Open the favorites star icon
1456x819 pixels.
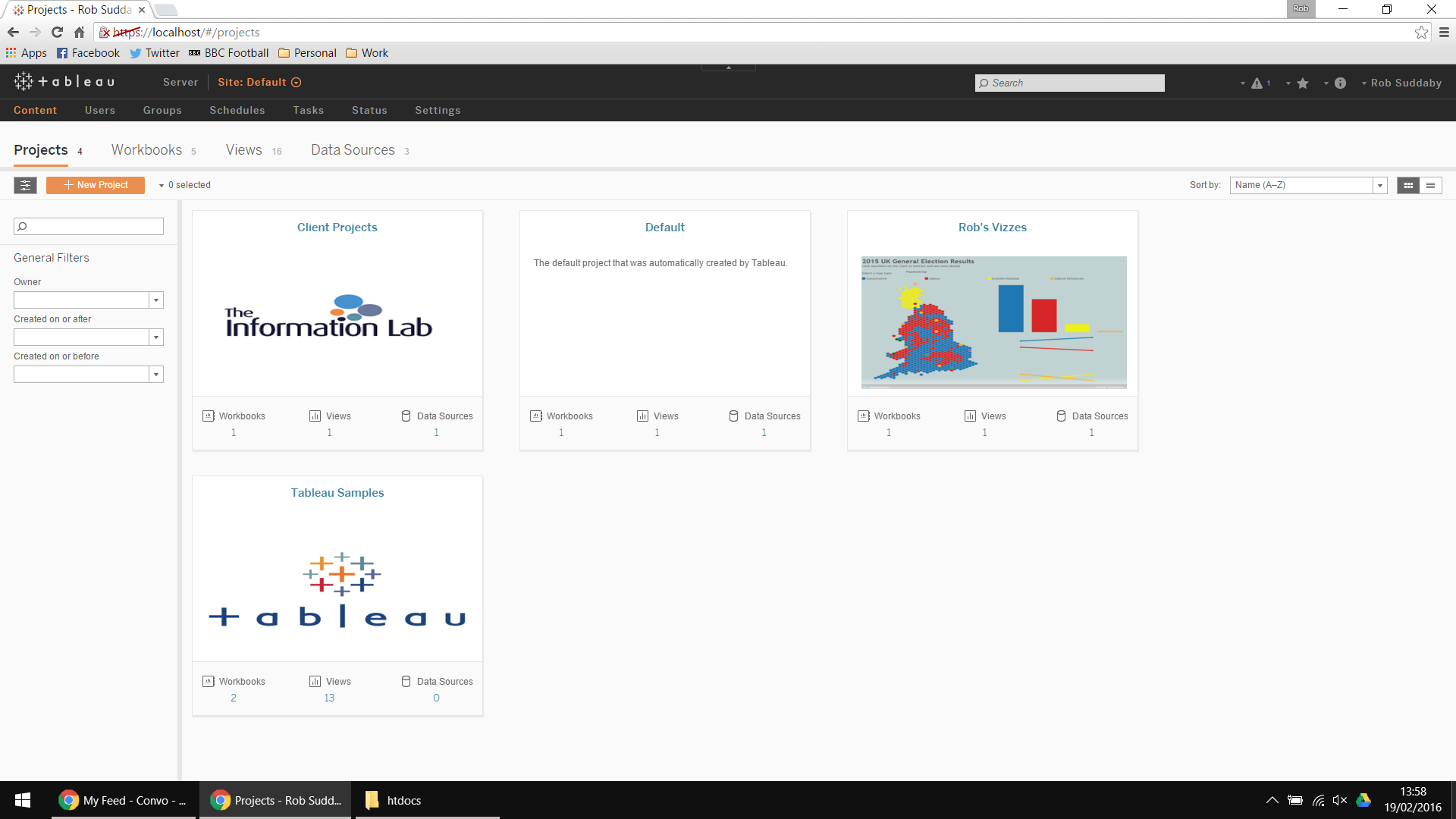1303,83
